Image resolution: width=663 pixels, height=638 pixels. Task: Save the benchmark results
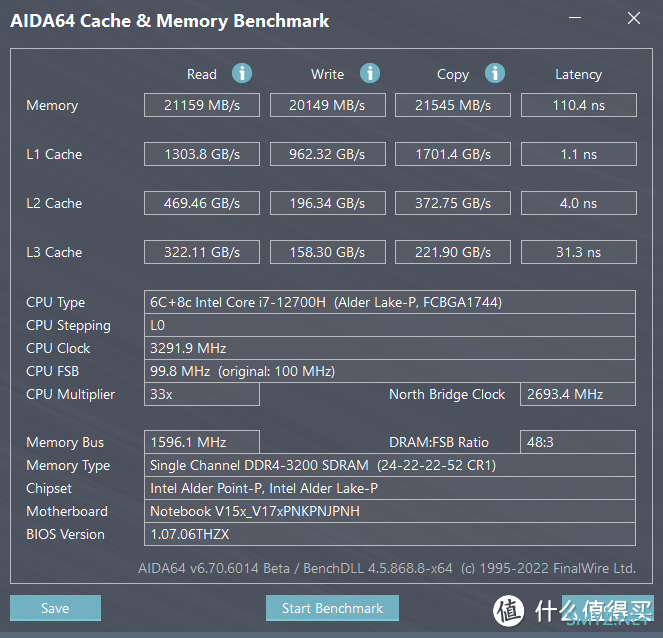55,608
